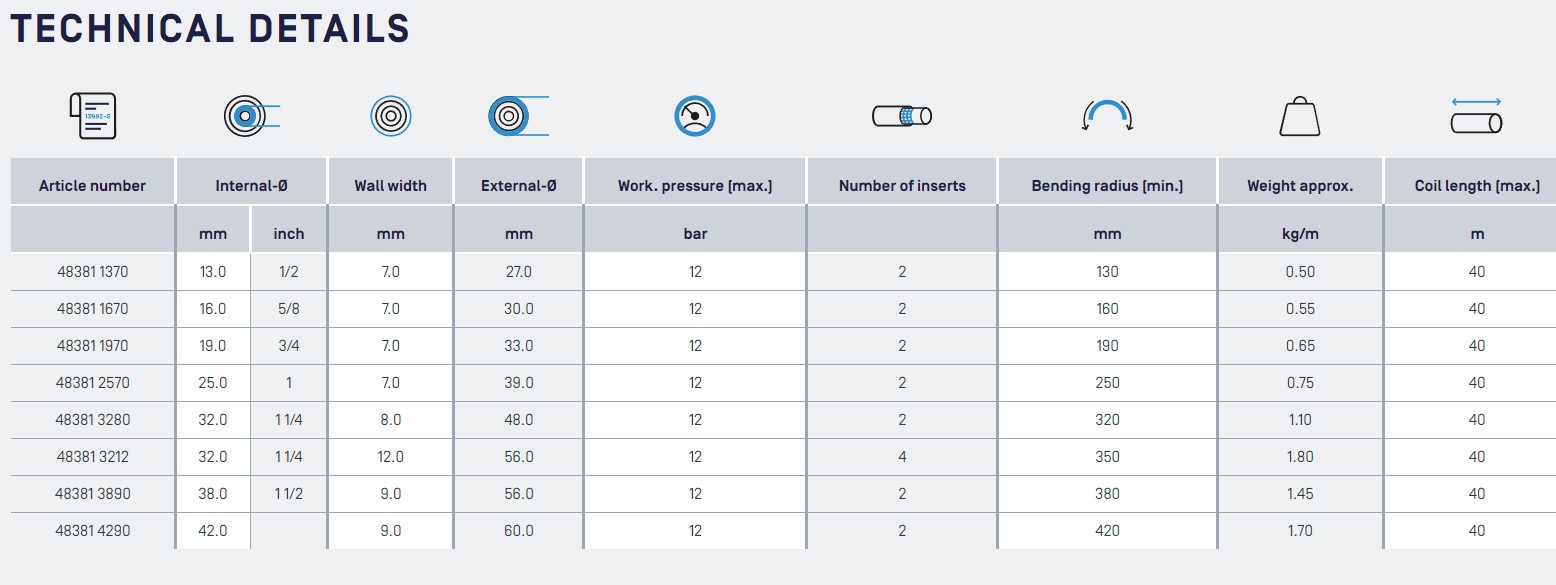Click the 1 1/2 inch value cell
The width and height of the screenshot is (1556, 585).
tap(289, 494)
